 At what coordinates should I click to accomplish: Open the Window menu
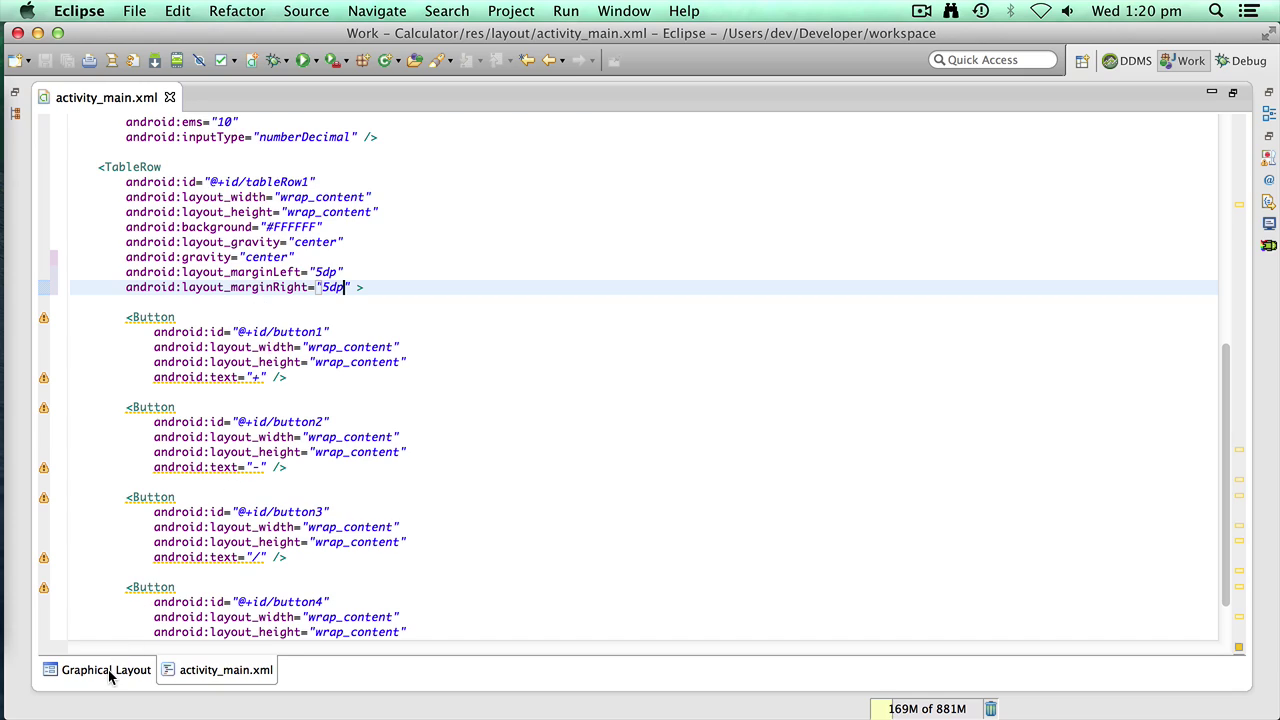(624, 11)
